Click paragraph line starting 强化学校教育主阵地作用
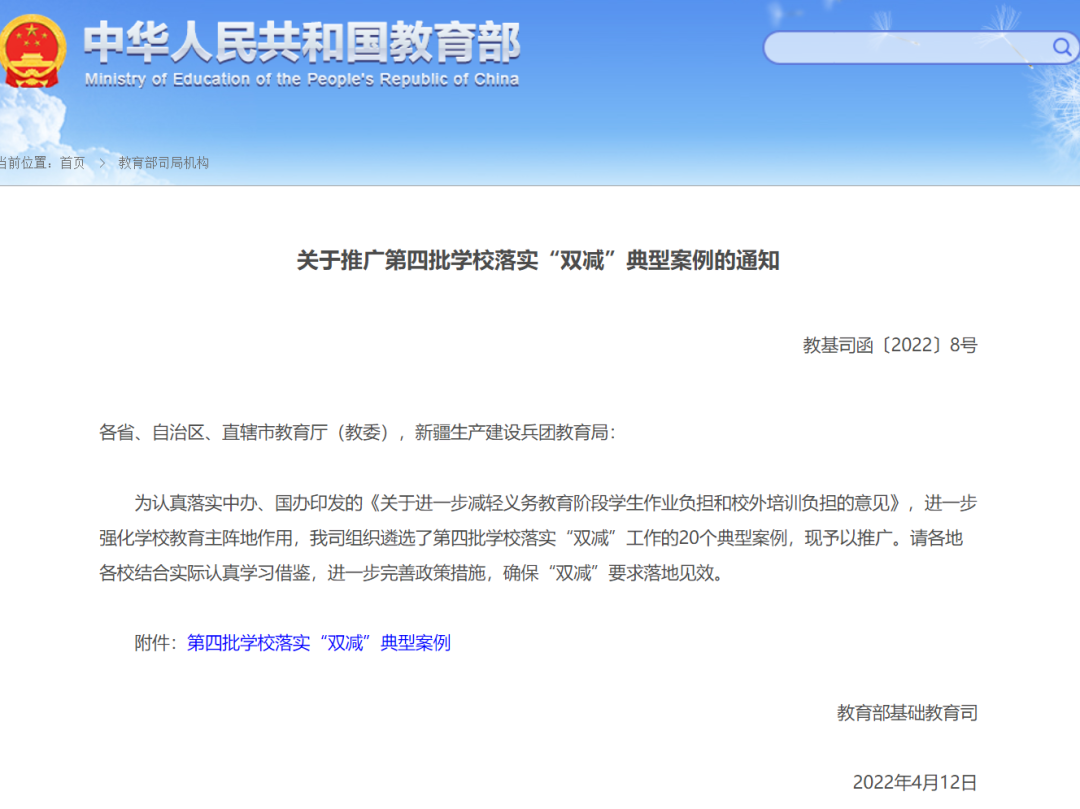The width and height of the screenshot is (1080, 809). point(531,538)
